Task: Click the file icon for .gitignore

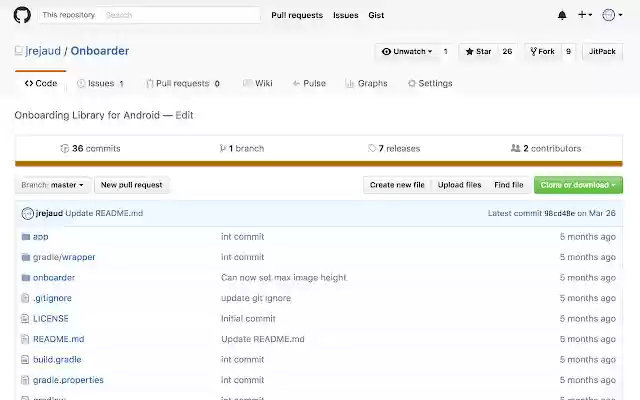Action: pos(25,298)
